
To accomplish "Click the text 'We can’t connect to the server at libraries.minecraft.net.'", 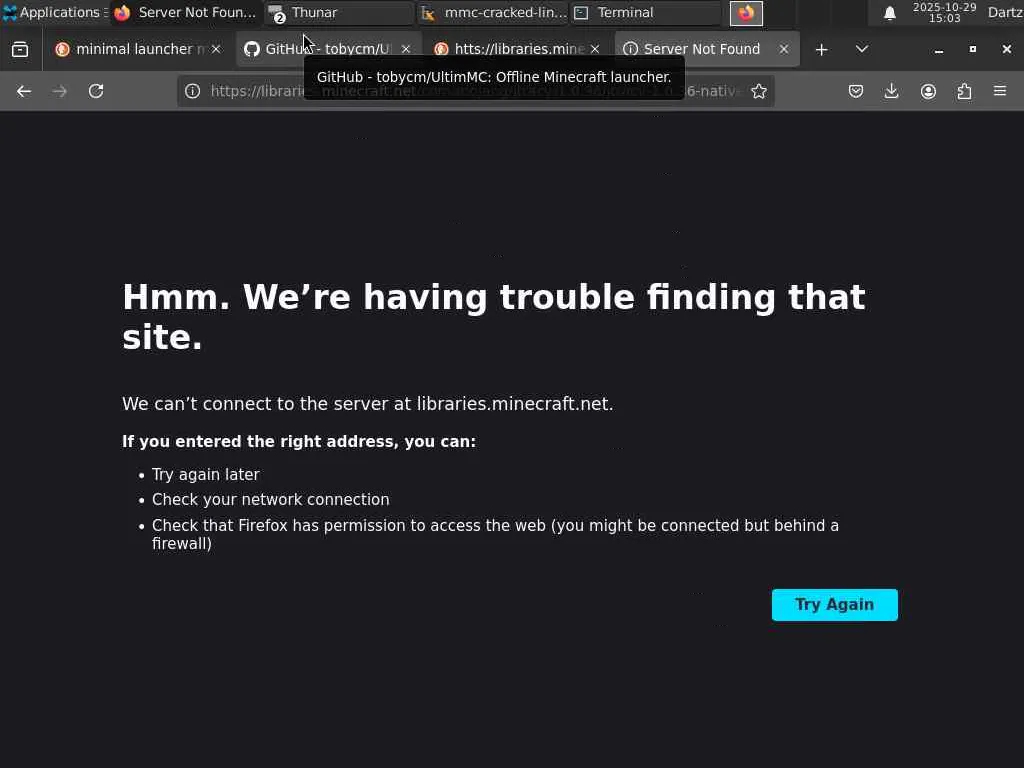I will point(368,404).
